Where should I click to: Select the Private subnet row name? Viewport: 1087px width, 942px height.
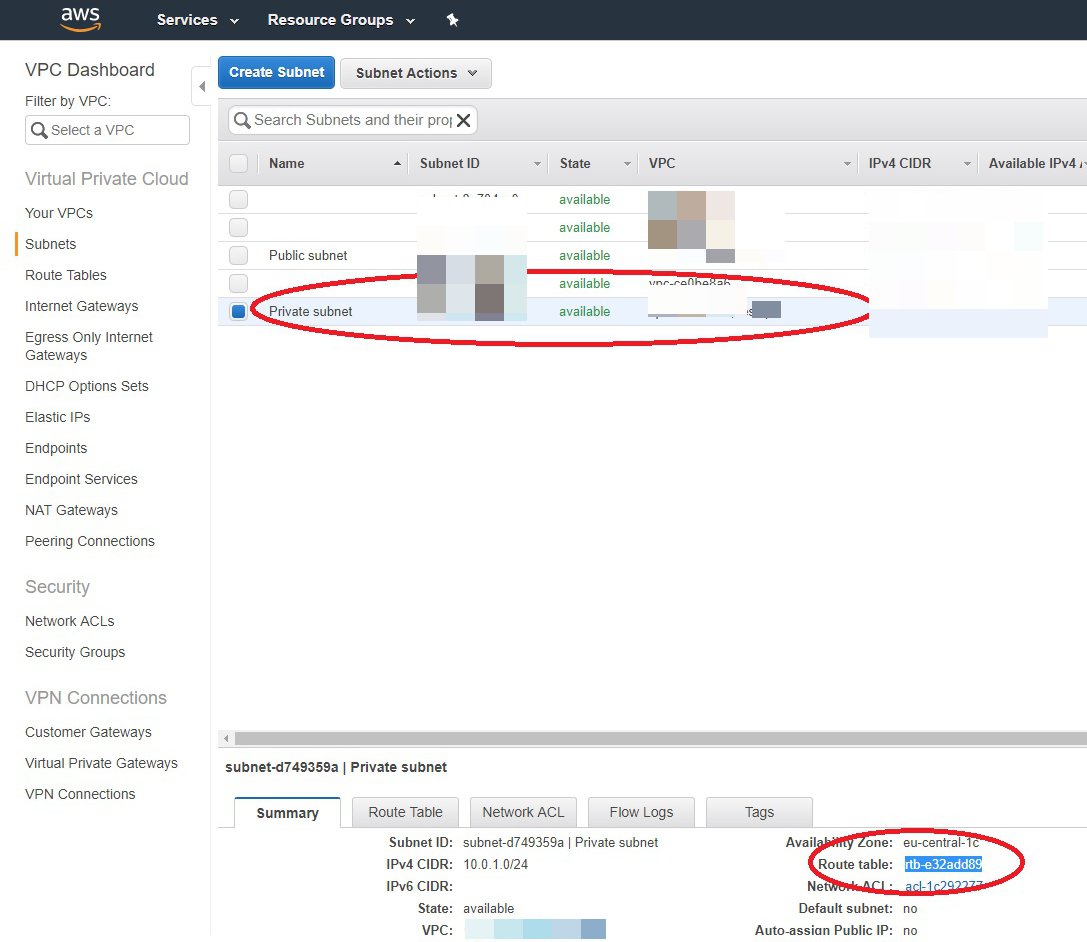pyautogui.click(x=311, y=311)
